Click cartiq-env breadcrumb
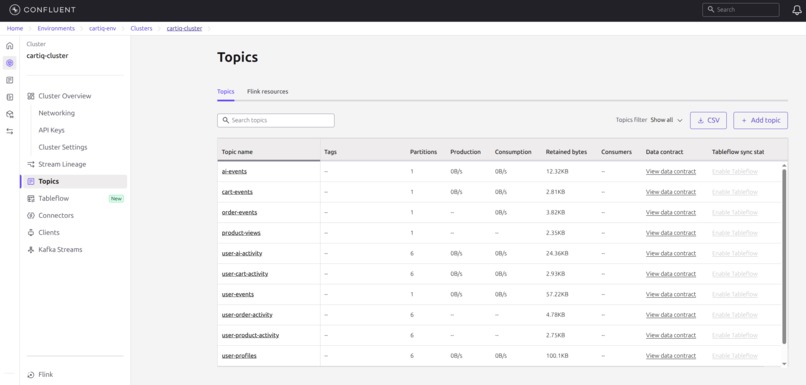 [103, 29]
